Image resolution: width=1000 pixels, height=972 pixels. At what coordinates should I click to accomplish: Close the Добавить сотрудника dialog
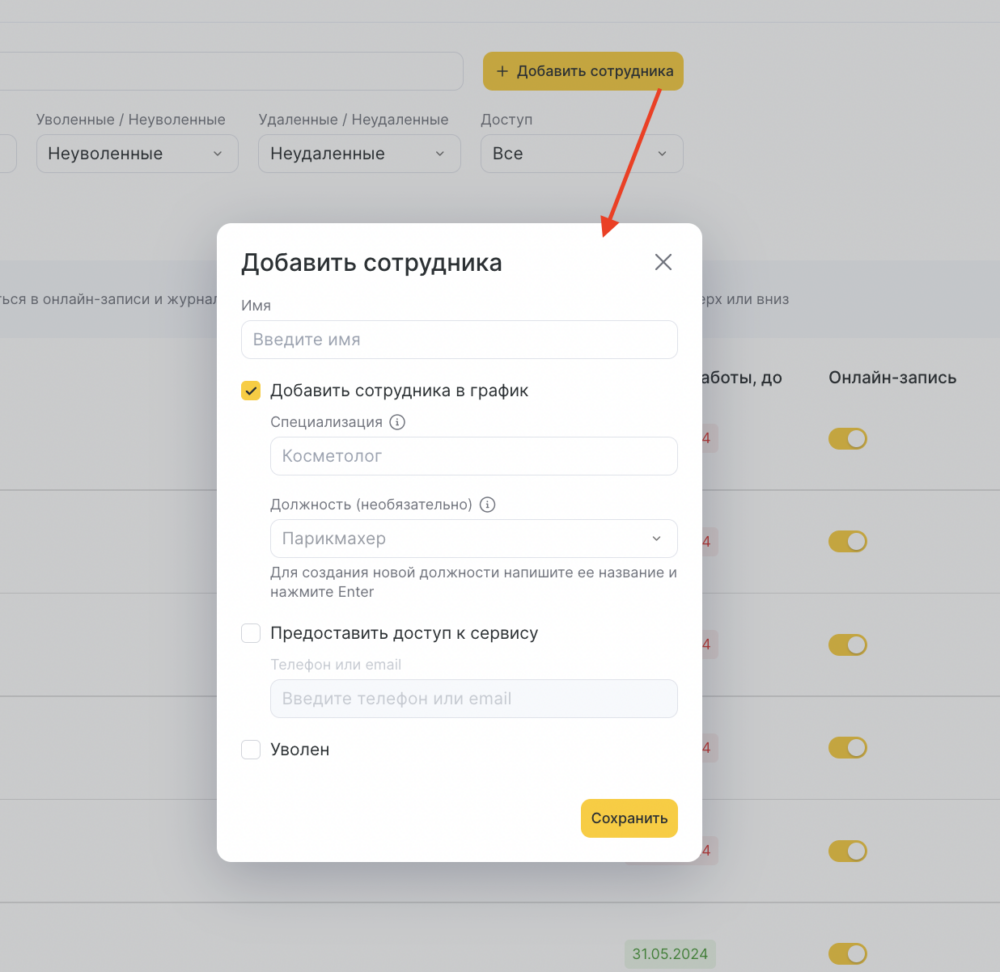point(663,262)
